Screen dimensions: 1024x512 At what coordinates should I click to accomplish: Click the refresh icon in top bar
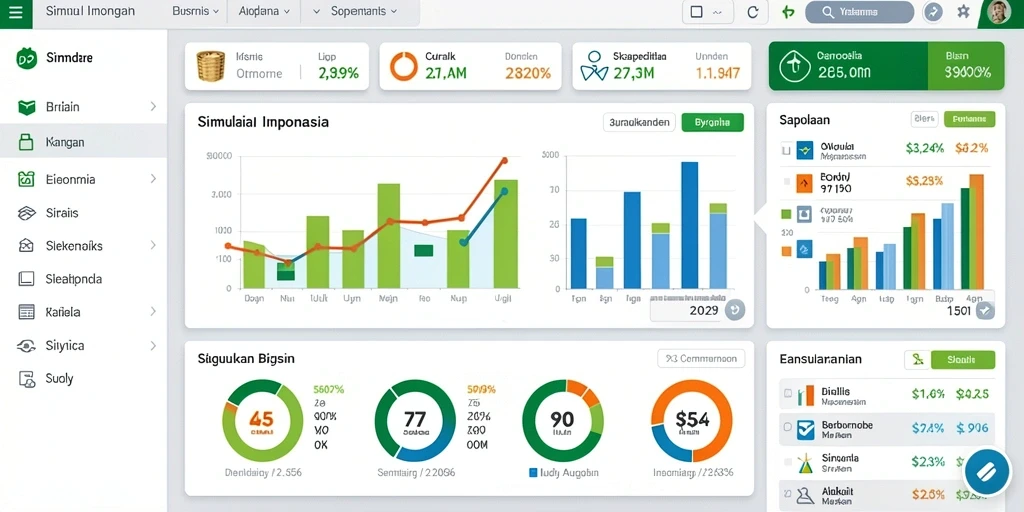point(752,12)
